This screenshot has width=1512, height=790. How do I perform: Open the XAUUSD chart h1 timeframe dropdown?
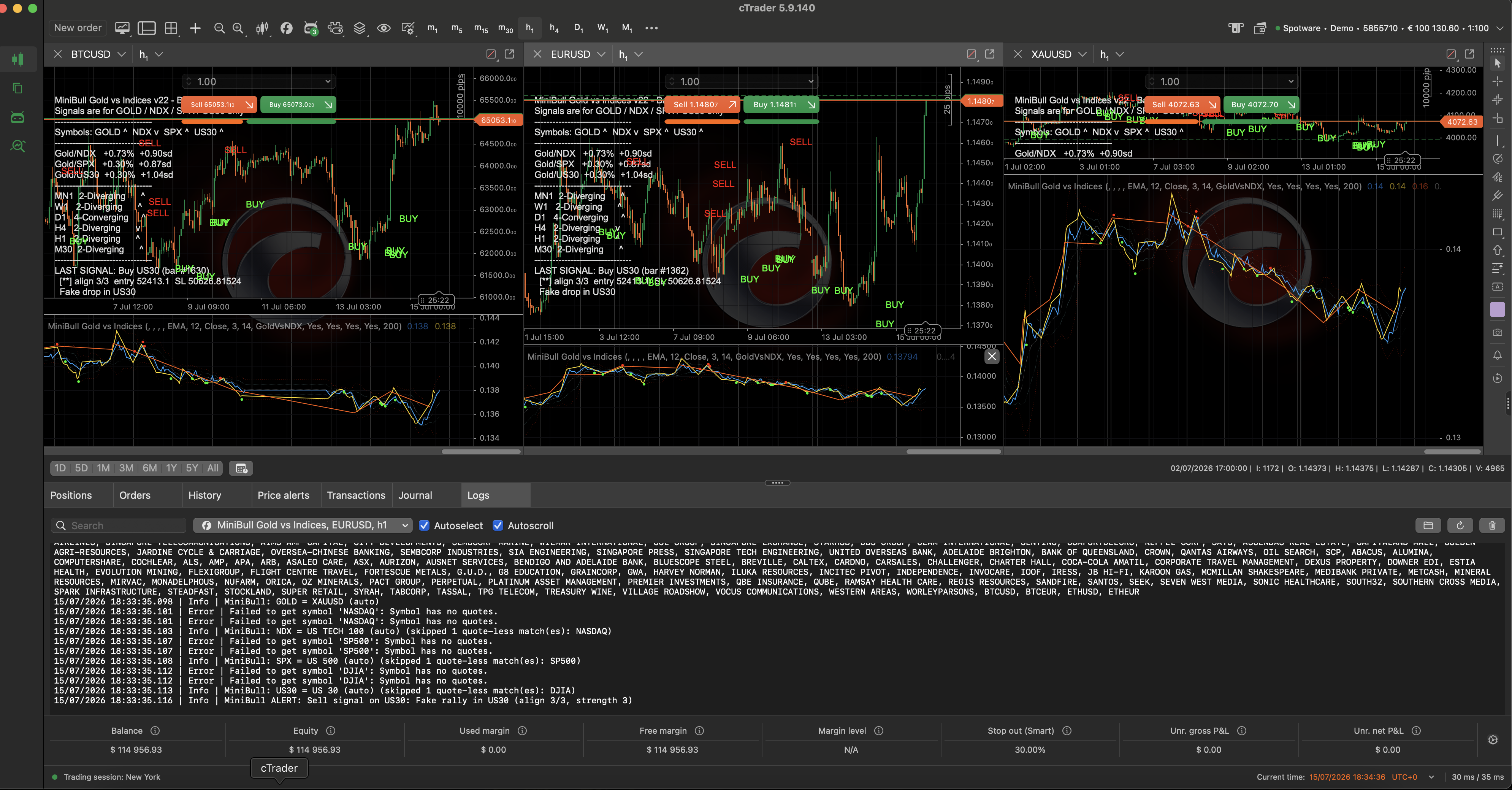[x=1120, y=54]
